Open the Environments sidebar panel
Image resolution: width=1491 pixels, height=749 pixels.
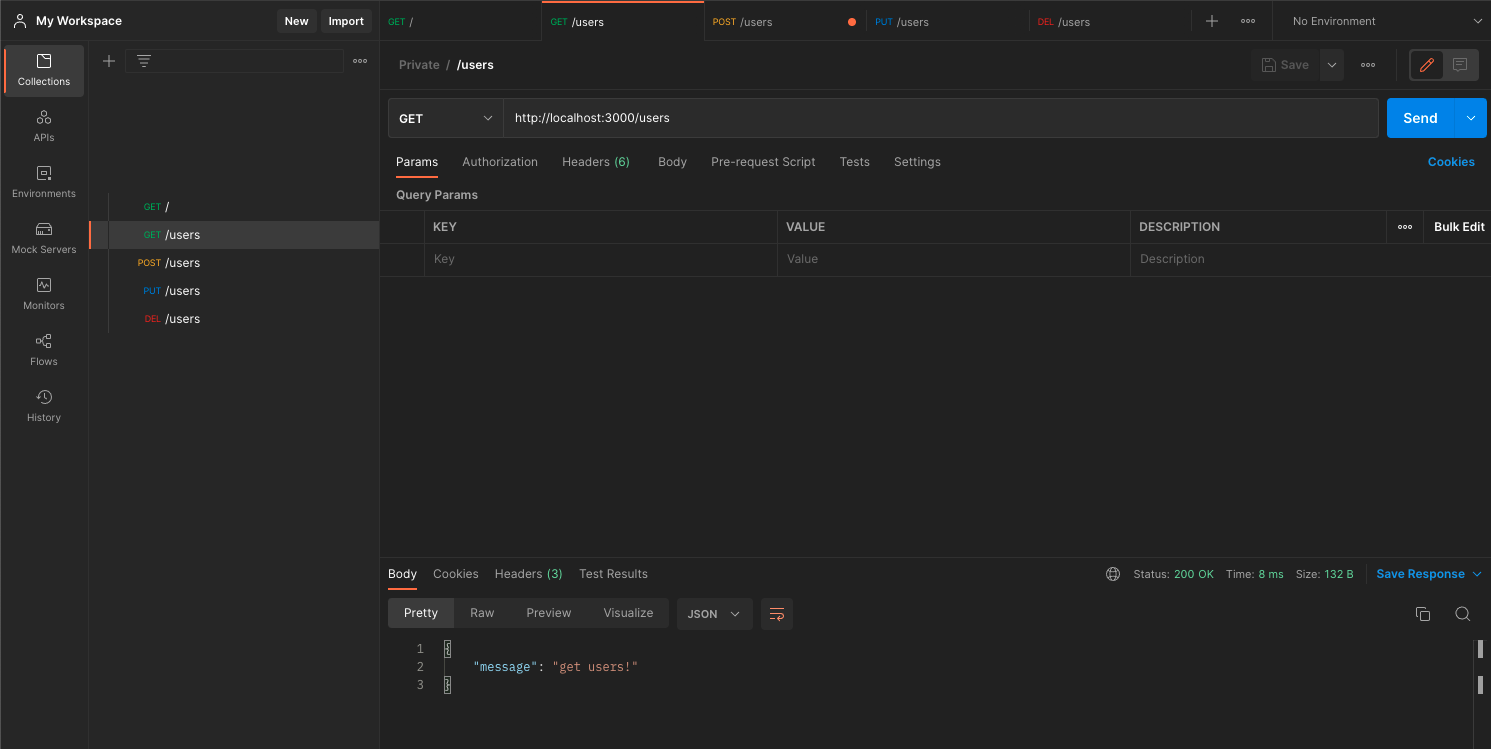[x=44, y=182]
